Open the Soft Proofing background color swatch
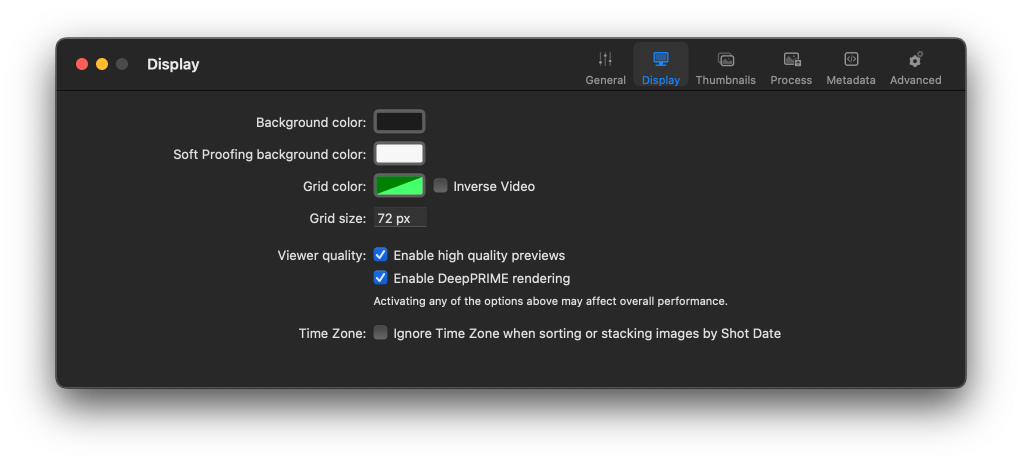The image size is (1022, 462). (399, 154)
